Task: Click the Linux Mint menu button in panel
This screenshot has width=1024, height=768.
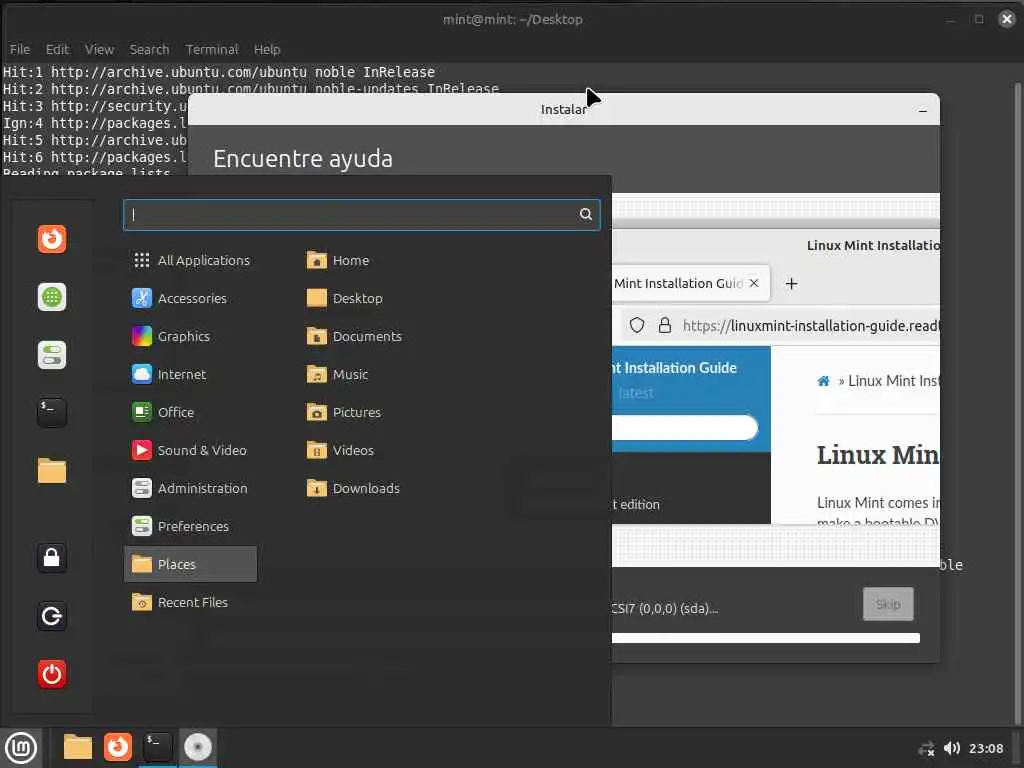Action: point(21,748)
